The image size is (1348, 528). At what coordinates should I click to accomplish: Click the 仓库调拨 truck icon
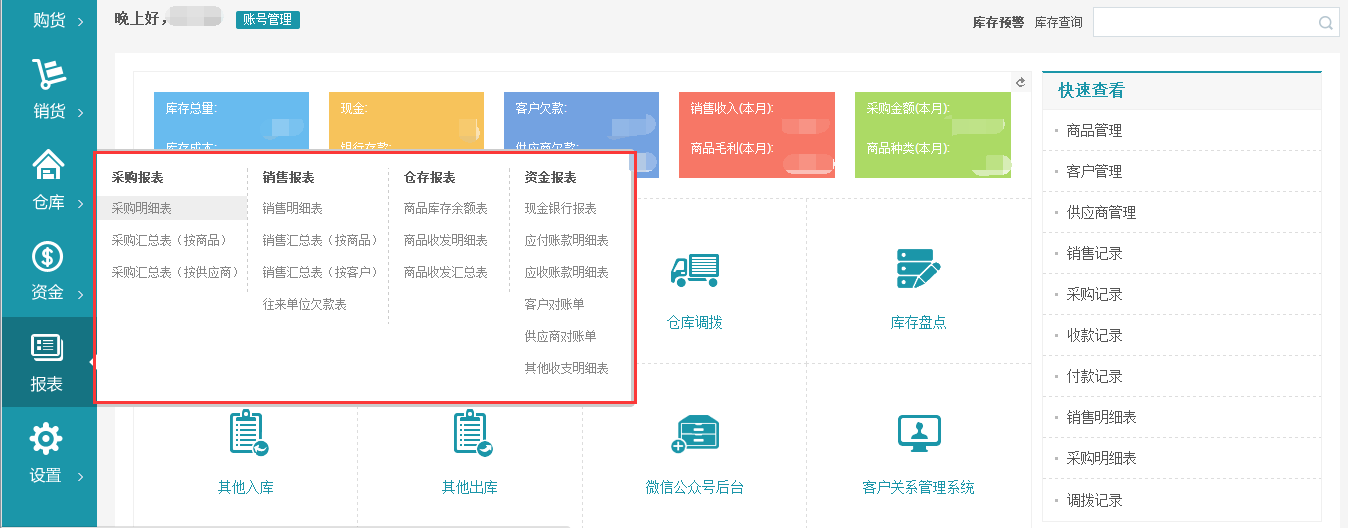[x=695, y=269]
